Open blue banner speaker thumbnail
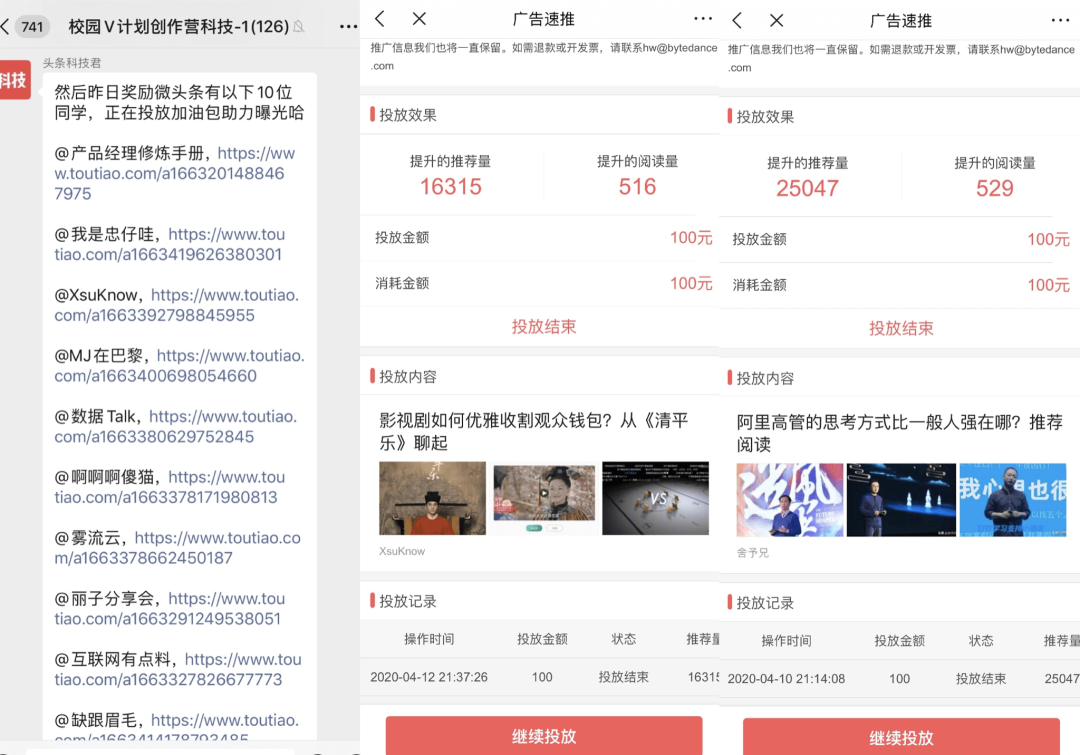 pos(1012,500)
